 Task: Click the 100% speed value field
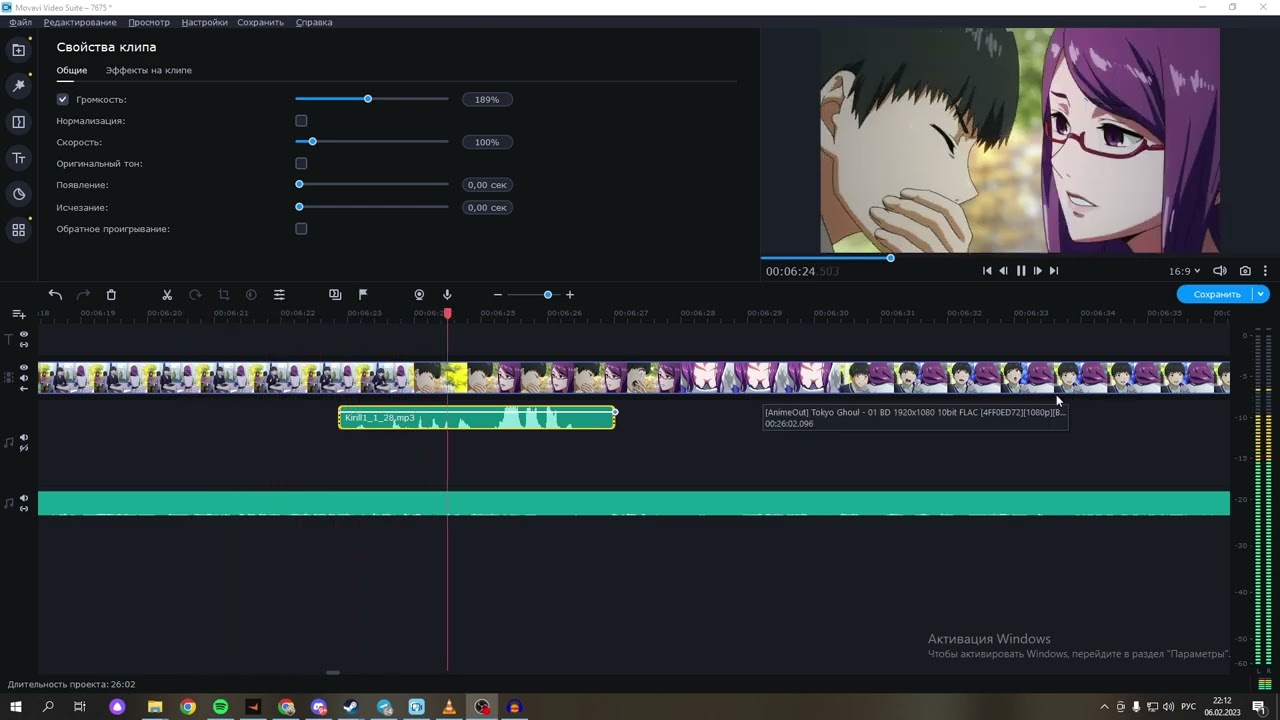[487, 142]
